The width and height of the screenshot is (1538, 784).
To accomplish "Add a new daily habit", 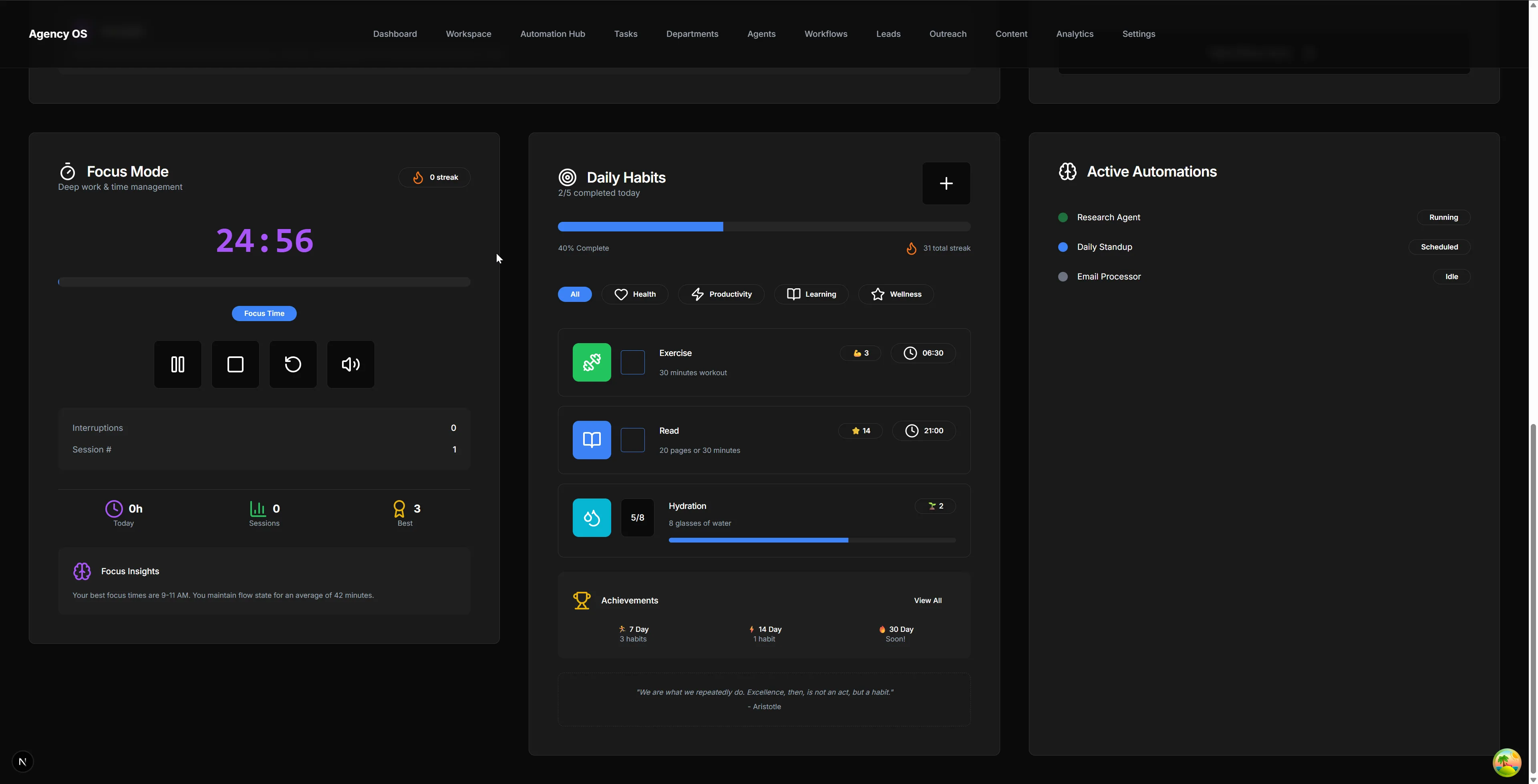I will [x=946, y=183].
